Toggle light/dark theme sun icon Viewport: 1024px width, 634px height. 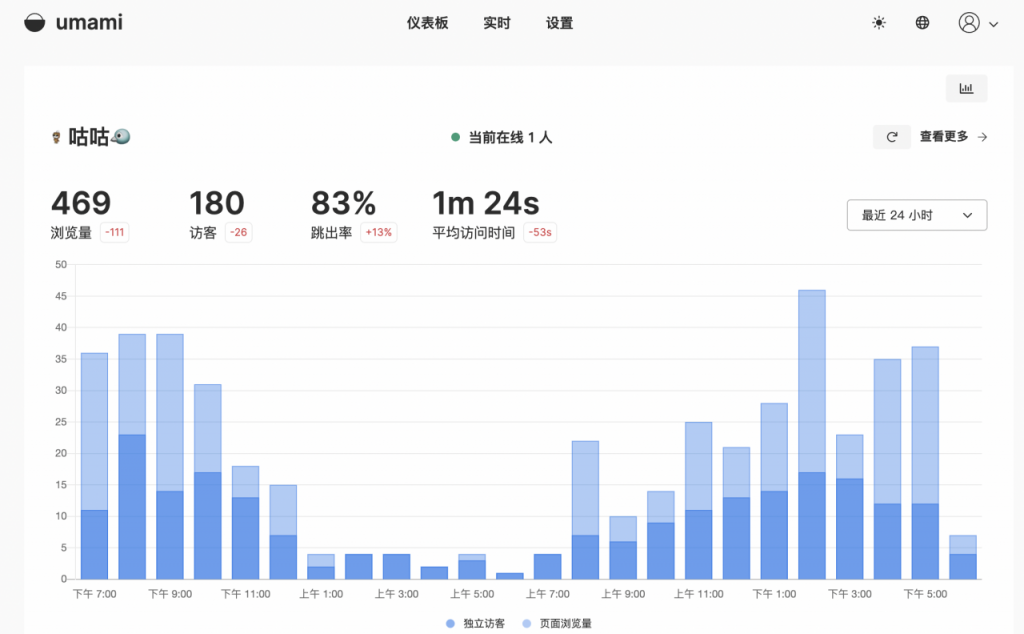click(x=879, y=23)
